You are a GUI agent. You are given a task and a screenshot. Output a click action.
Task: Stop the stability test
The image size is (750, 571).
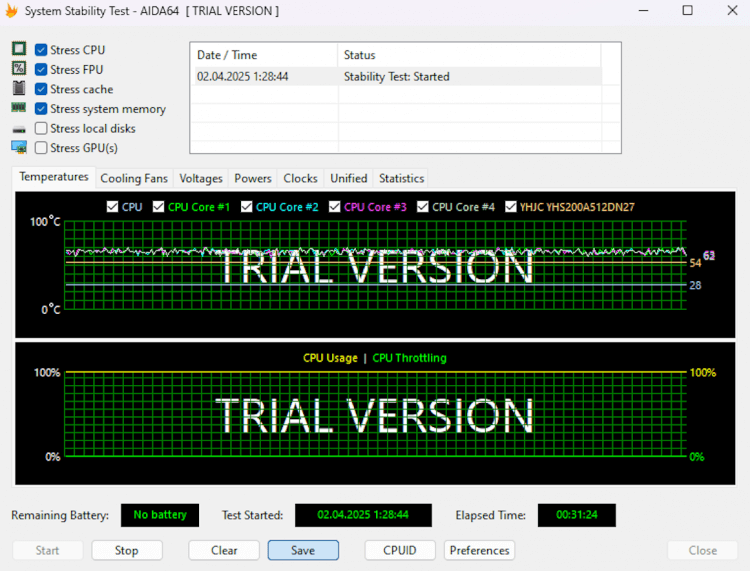127,550
